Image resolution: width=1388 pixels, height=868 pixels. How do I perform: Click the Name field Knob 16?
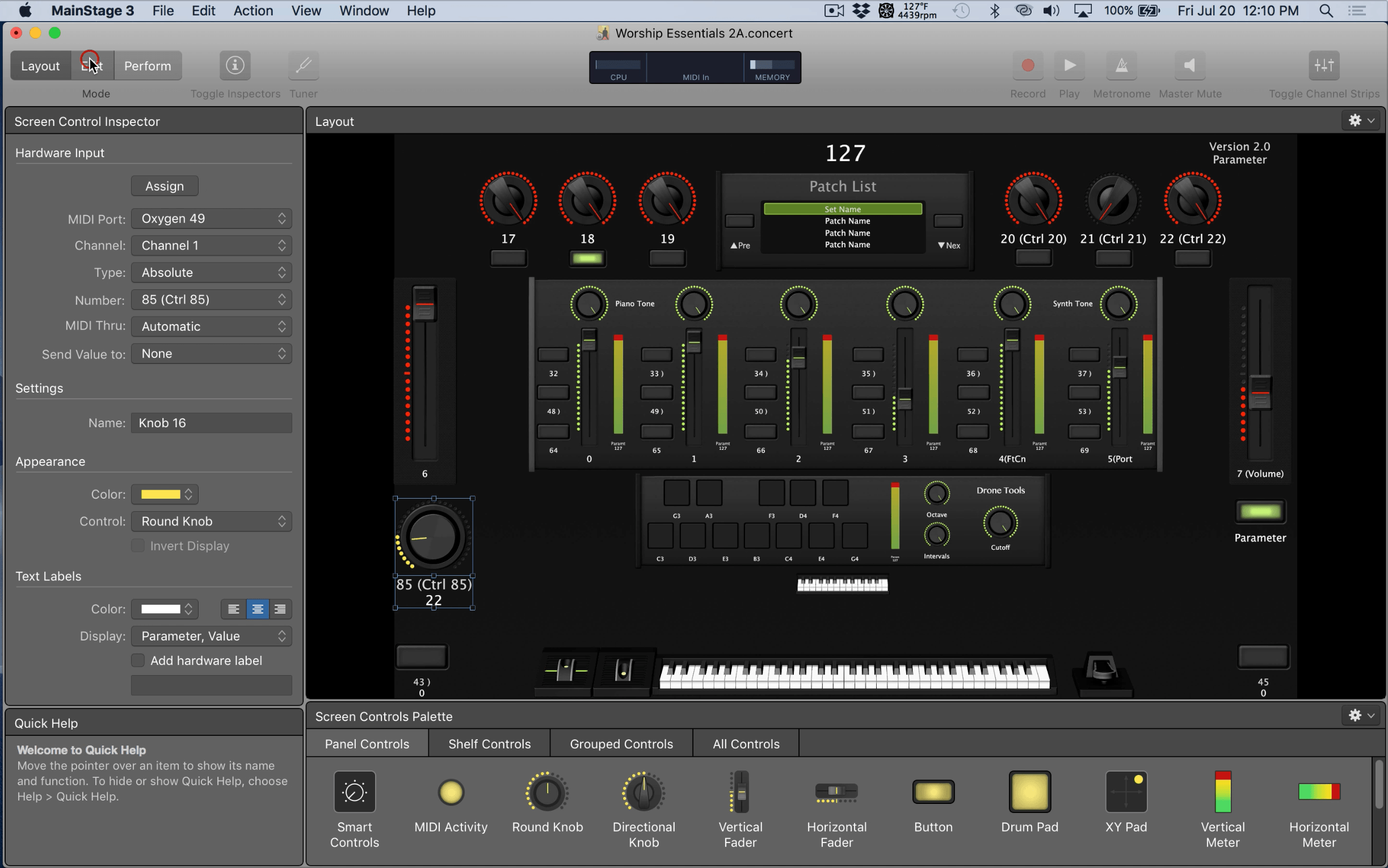pyautogui.click(x=211, y=423)
